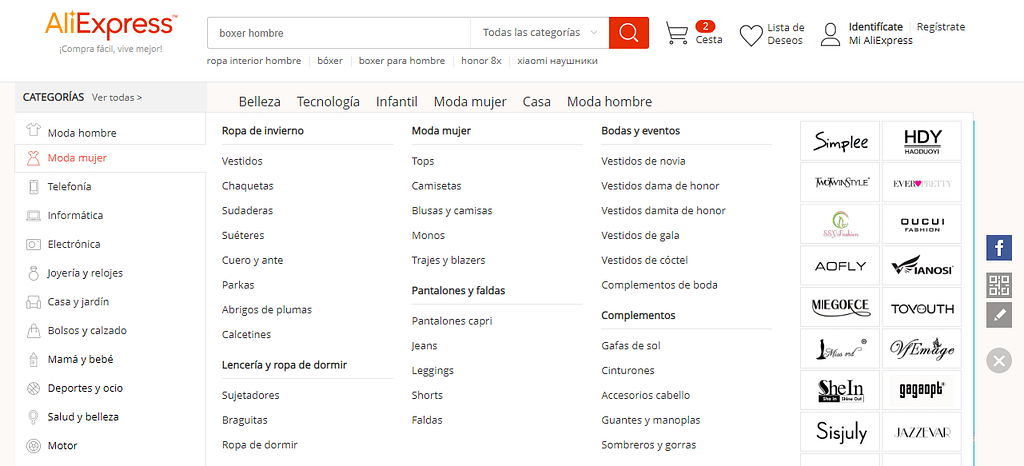The image size is (1024, 466).
Task: Open Vestidos under Ropa de invierno
Action: coord(242,161)
